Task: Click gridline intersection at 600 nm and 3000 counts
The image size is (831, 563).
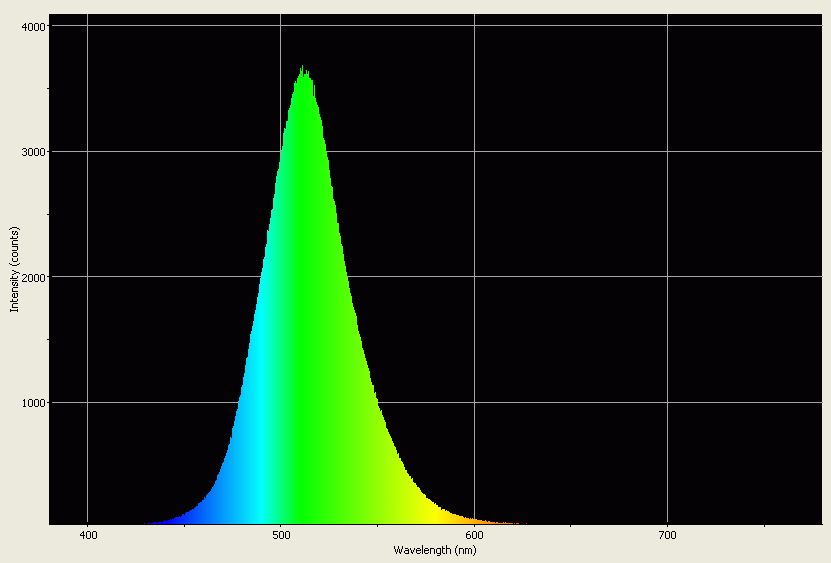Action: (474, 152)
